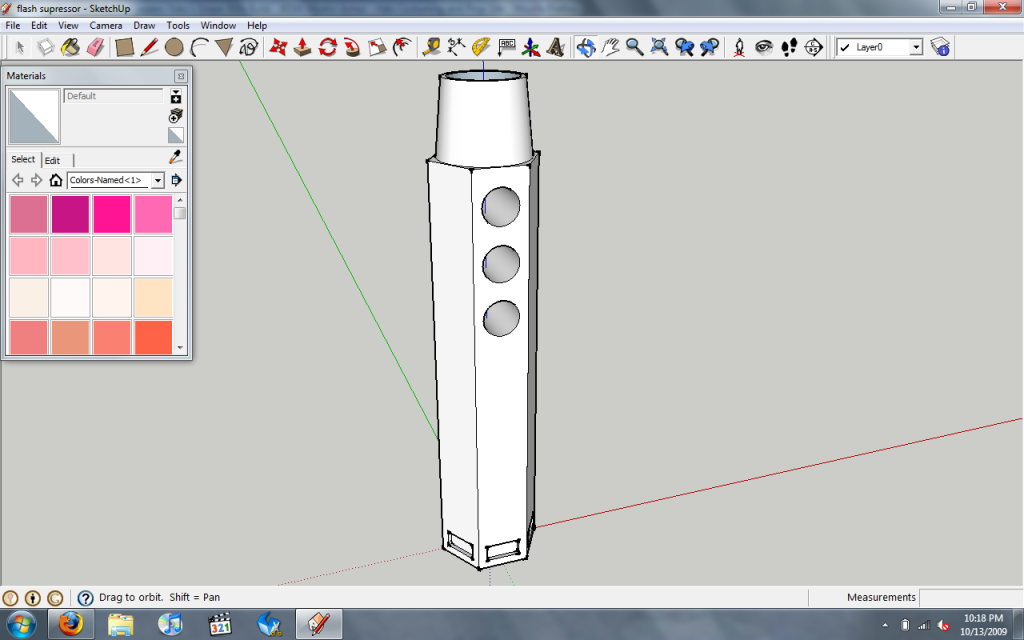
Task: Open Firefox from the Windows taskbar
Action: coord(70,625)
